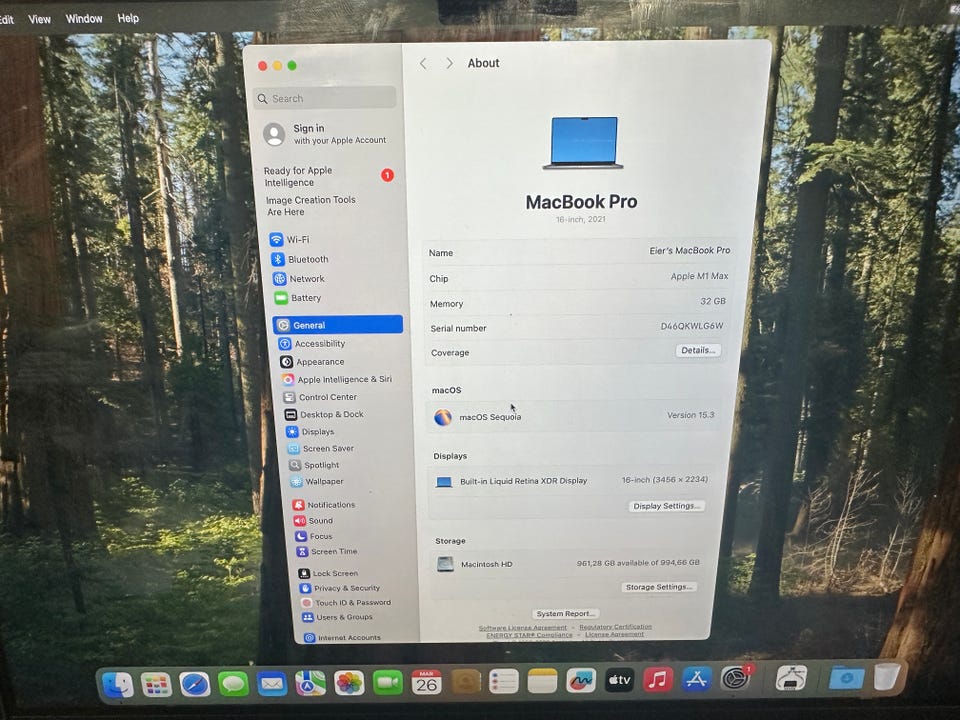Click the Coverage Details button

[698, 350]
